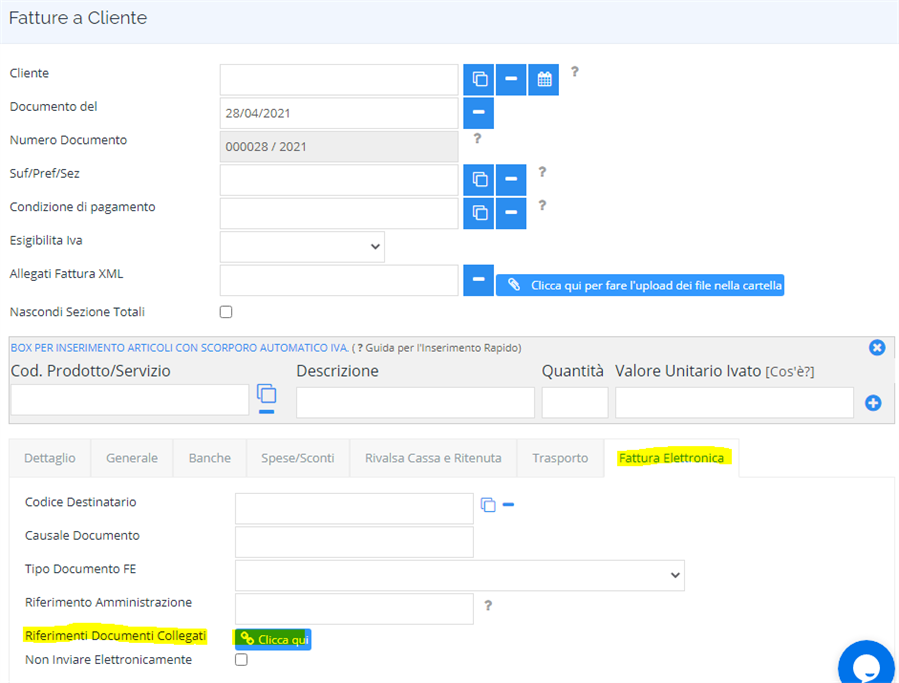
Task: Click the upload files to folder button
Action: 640,285
